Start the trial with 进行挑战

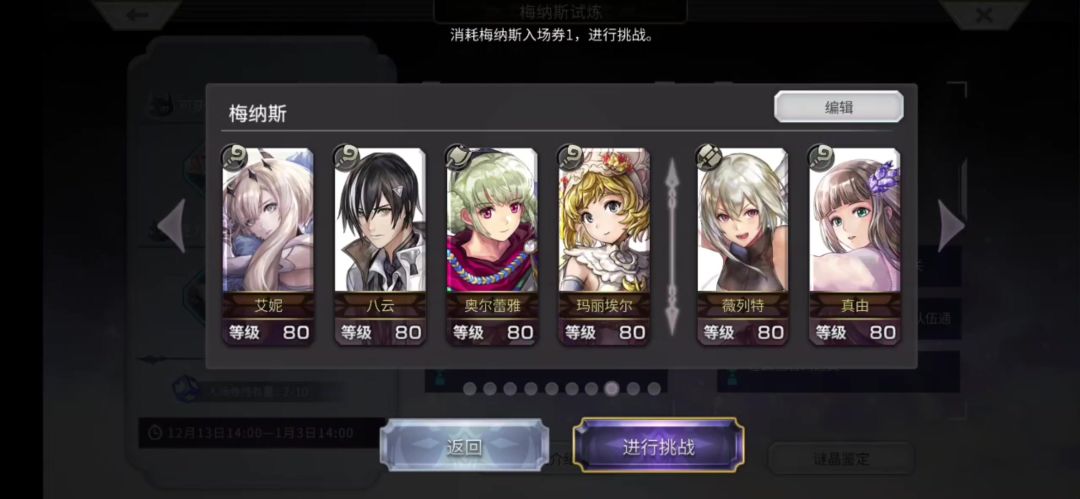tap(658, 447)
